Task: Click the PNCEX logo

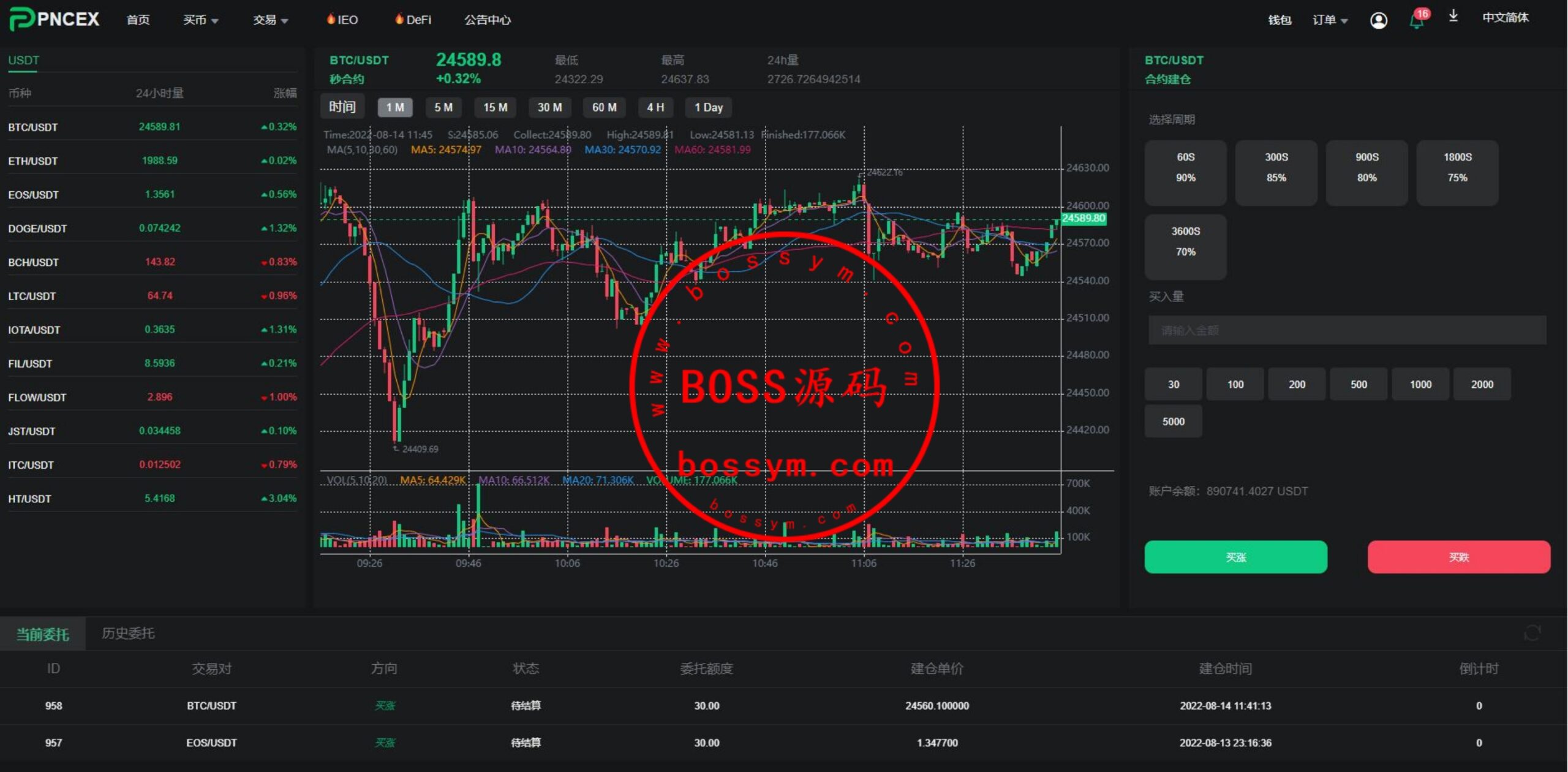Action: click(54, 19)
